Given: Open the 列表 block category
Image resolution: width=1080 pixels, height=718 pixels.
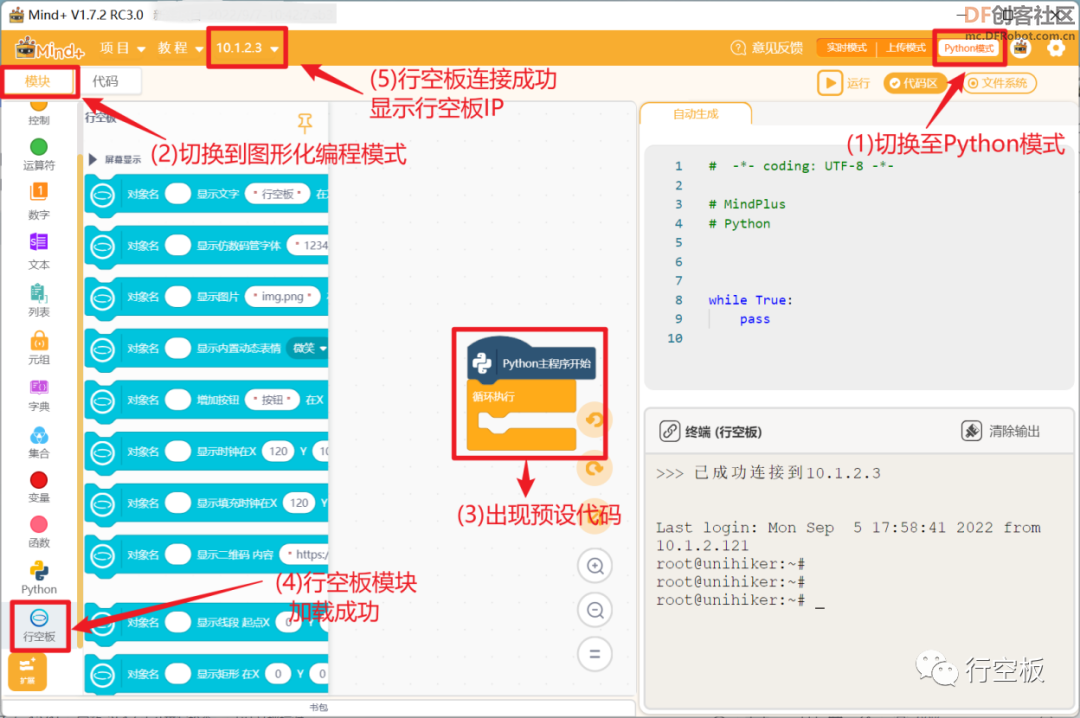Looking at the screenshot, I should tap(39, 300).
